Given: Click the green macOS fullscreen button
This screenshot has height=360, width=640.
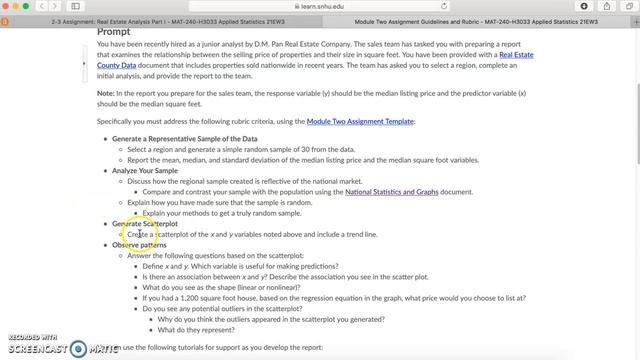Looking at the screenshot, I should tap(26, 6).
